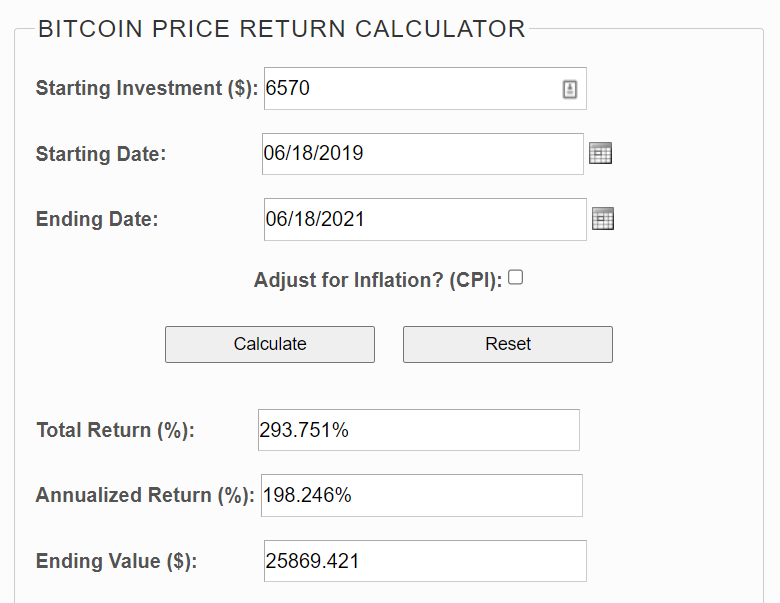Click the Adjust for Inflation? (CPI) label

coord(378,281)
